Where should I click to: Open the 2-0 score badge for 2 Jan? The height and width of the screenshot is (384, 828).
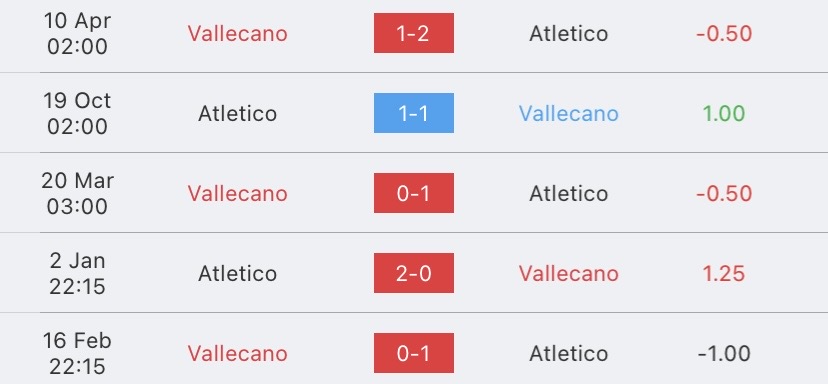point(413,273)
